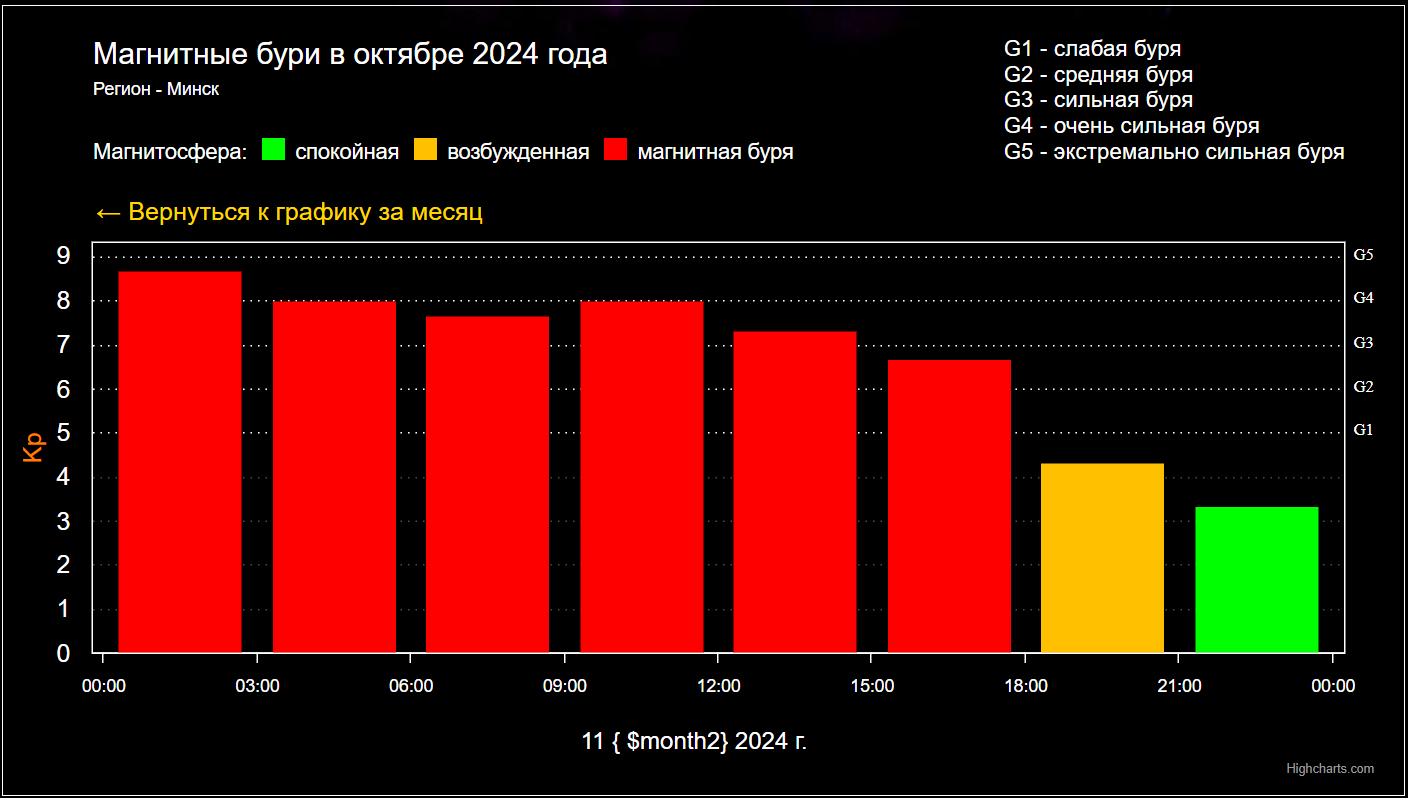Screen dimensions: 1408x798
Task: Click the orange Kp axis title
Action: tap(34, 447)
